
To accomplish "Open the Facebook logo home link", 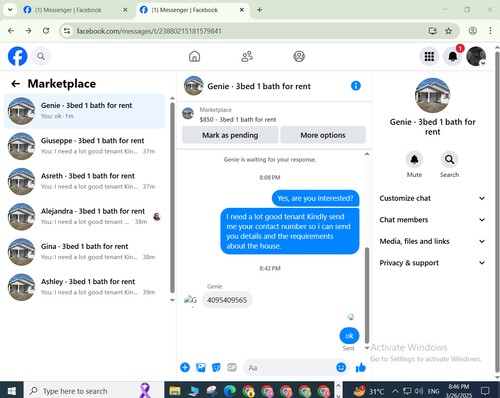I will [18, 56].
